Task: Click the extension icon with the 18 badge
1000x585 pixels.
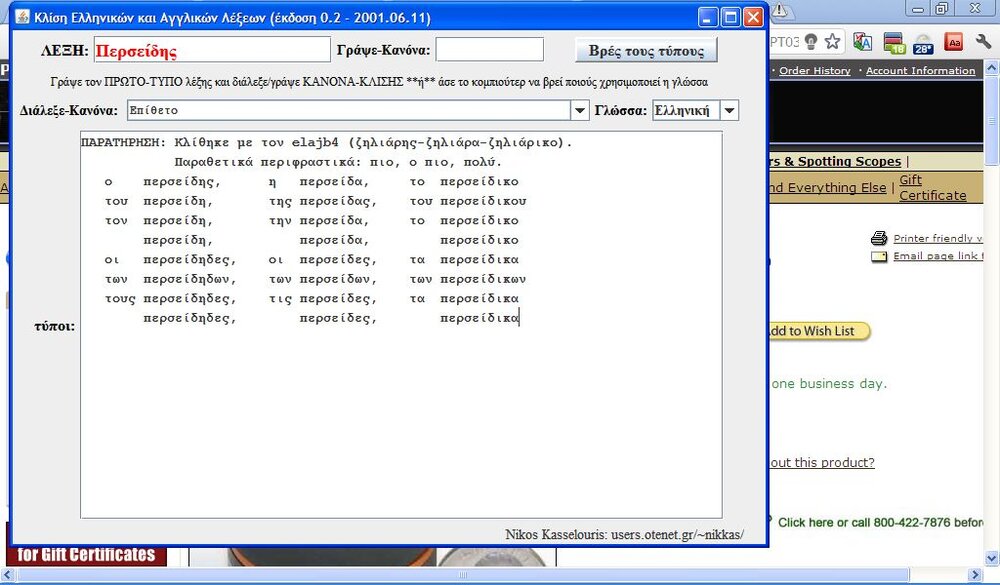Action: (893, 42)
